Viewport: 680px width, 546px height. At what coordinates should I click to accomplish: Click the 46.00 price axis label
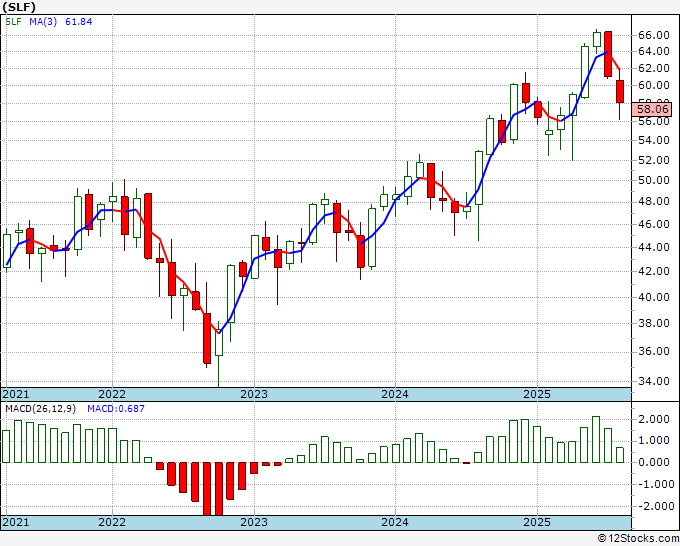coord(654,224)
